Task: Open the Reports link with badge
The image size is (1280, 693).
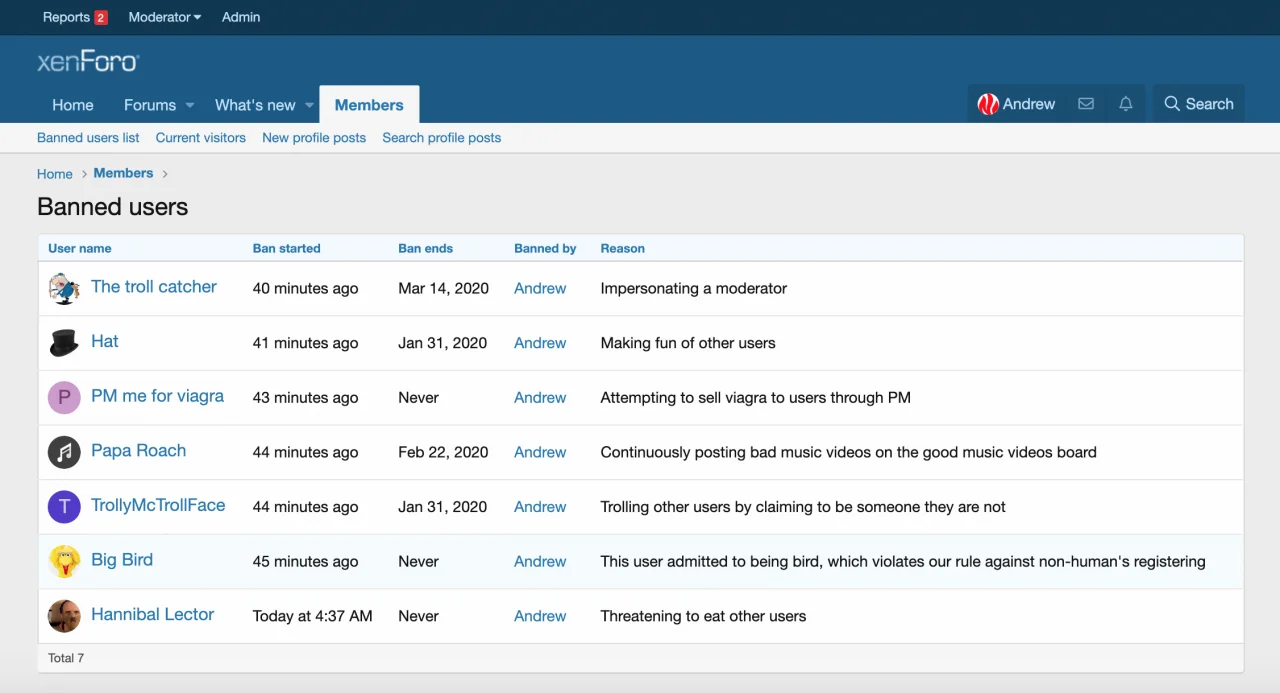Action: coord(74,17)
